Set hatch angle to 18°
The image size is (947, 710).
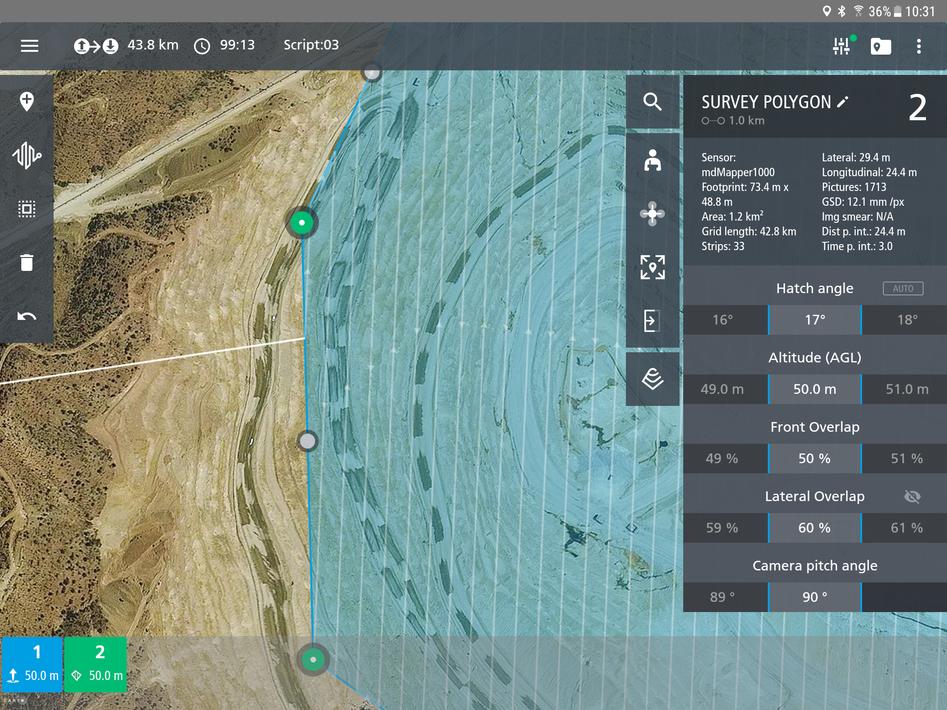pos(905,320)
